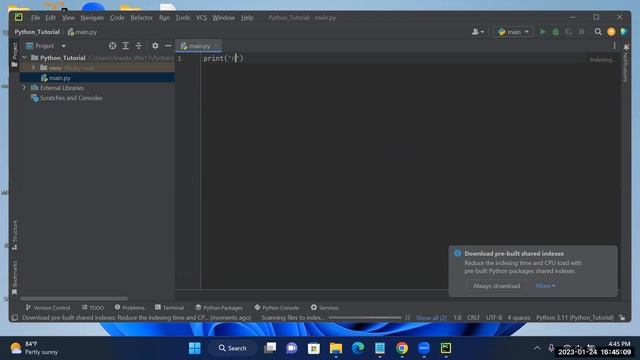Toggle read-only lock icon in status bar
The image size is (640, 360).
pyautogui.click(x=622, y=318)
